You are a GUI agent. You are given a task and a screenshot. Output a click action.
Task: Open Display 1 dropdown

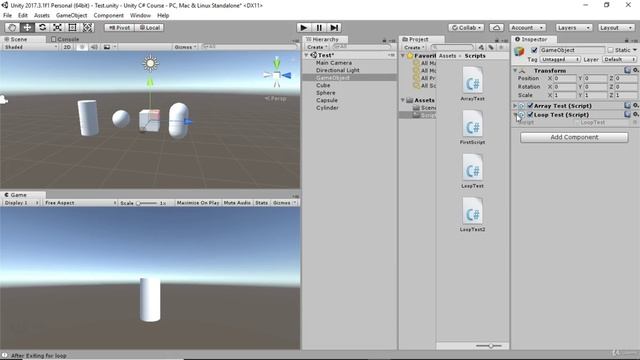tap(21, 202)
